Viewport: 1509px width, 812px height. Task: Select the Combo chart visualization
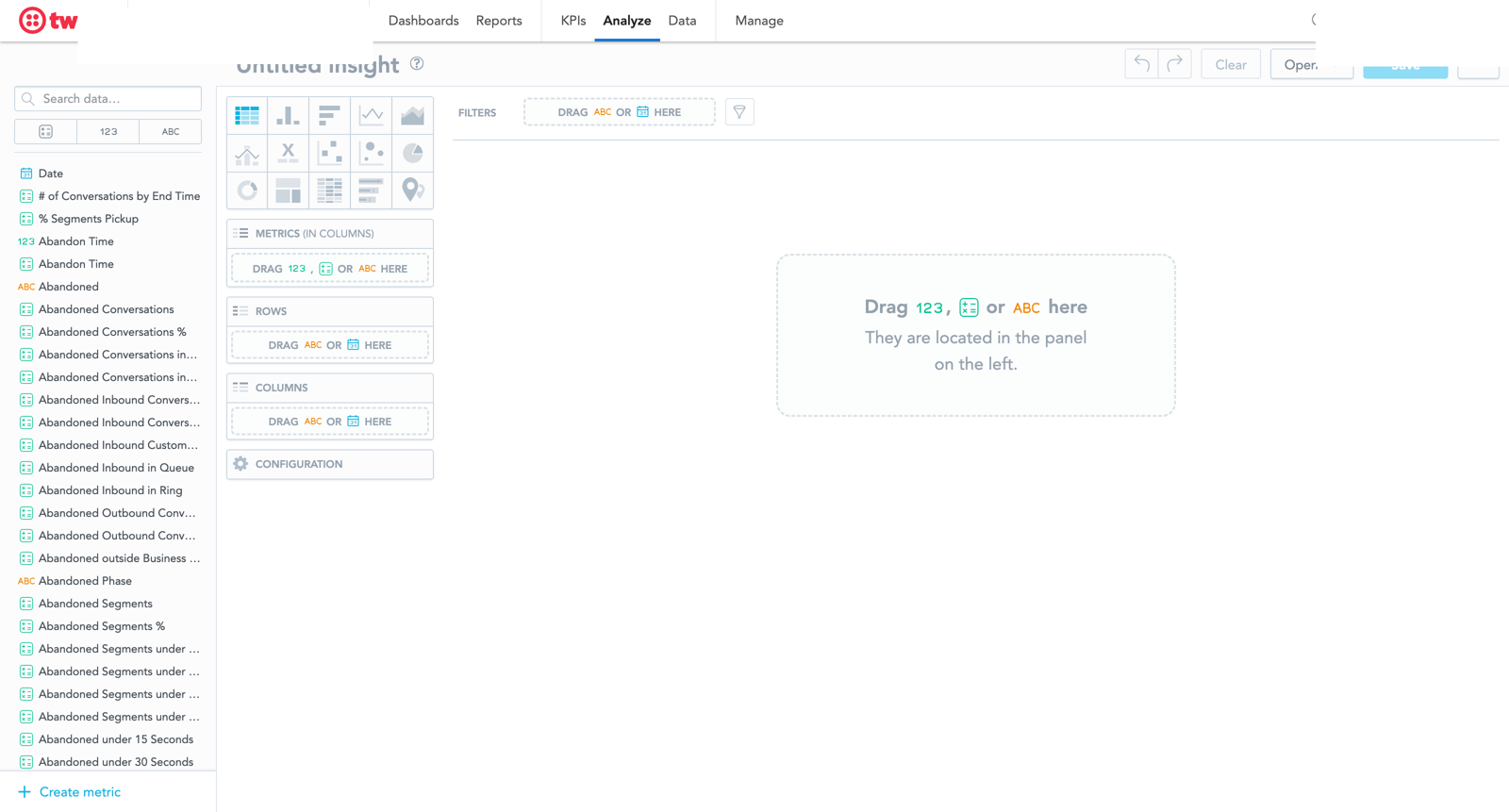point(247,153)
